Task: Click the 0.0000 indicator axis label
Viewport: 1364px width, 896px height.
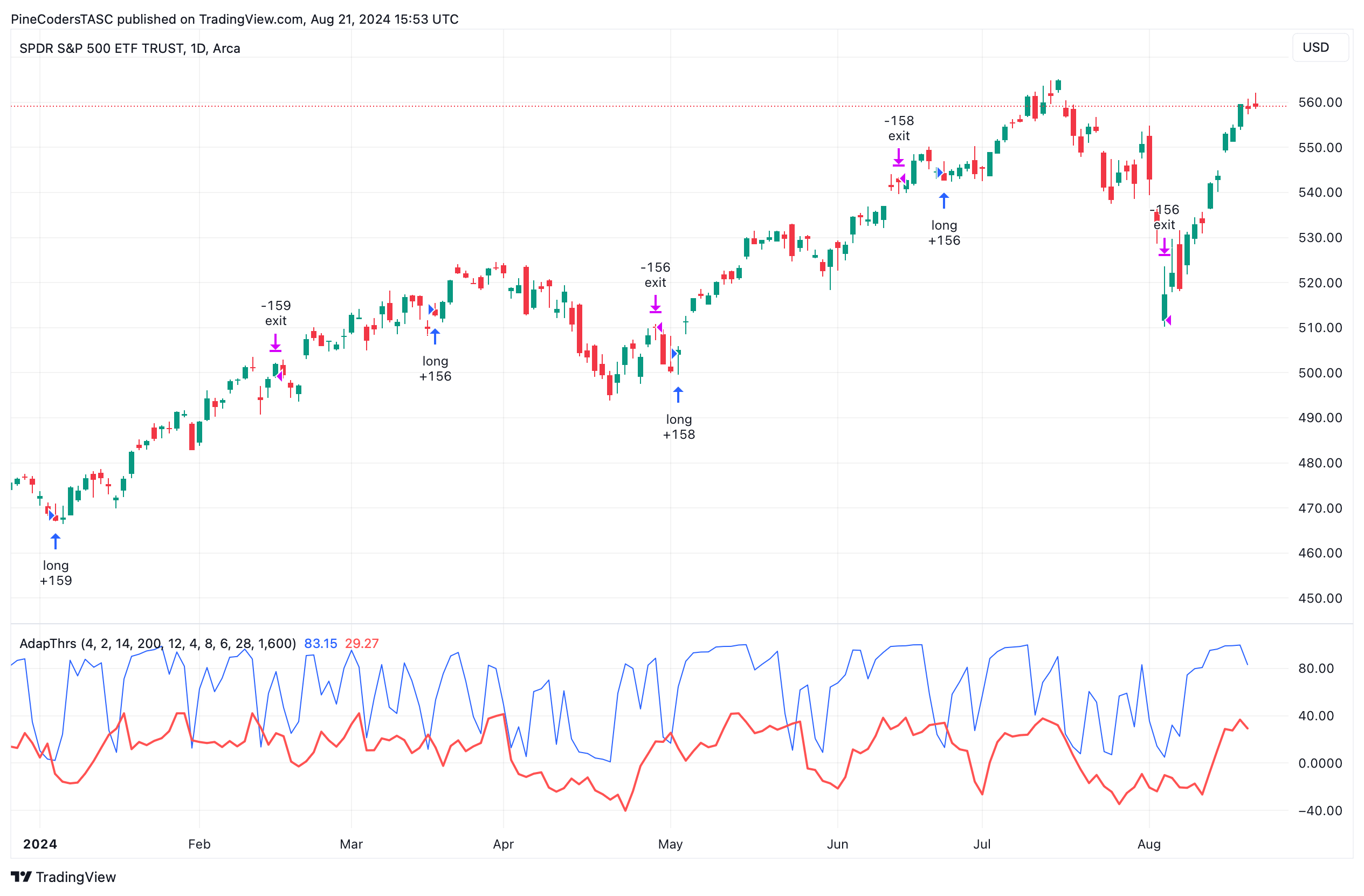Action: click(1320, 763)
